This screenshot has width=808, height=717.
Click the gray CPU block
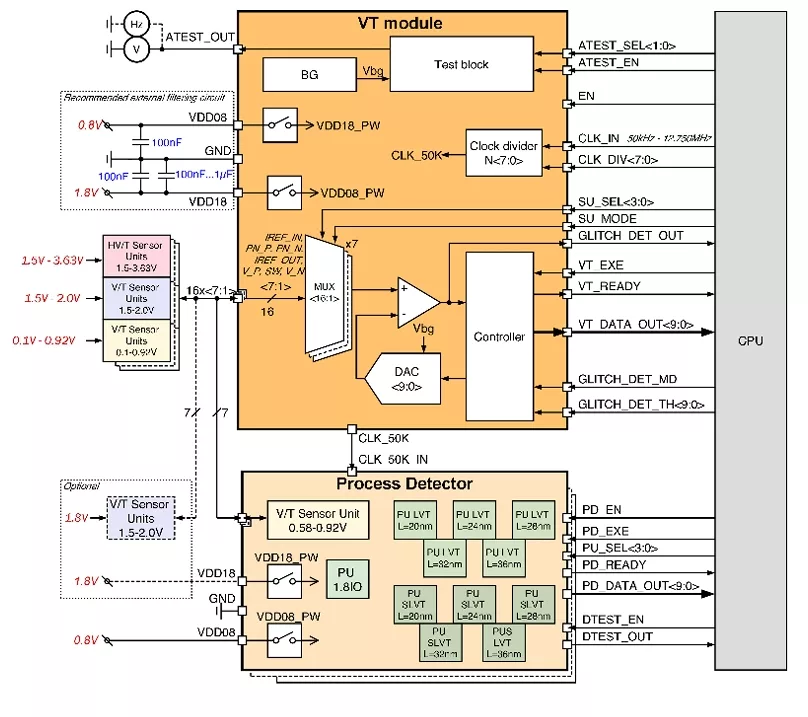point(750,341)
